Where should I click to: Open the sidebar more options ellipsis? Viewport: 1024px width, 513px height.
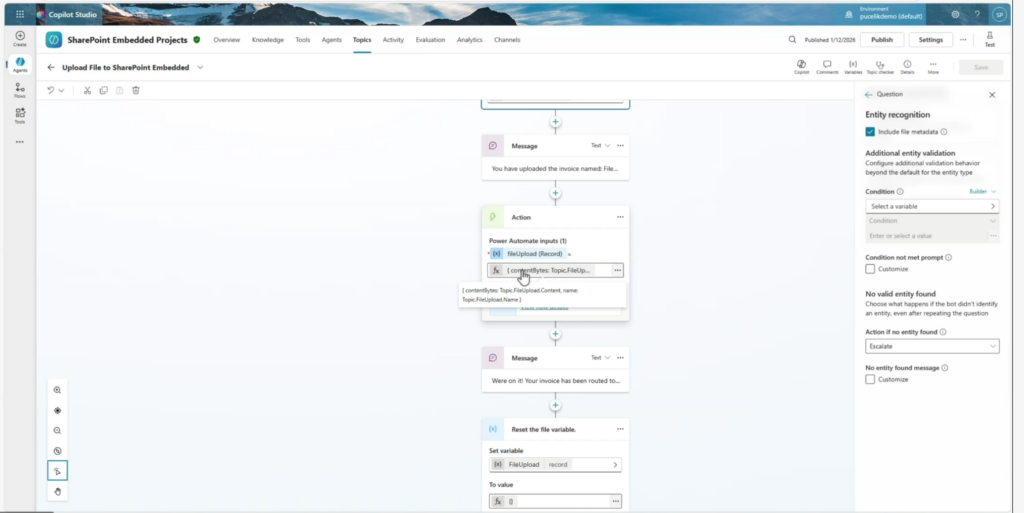pos(20,142)
